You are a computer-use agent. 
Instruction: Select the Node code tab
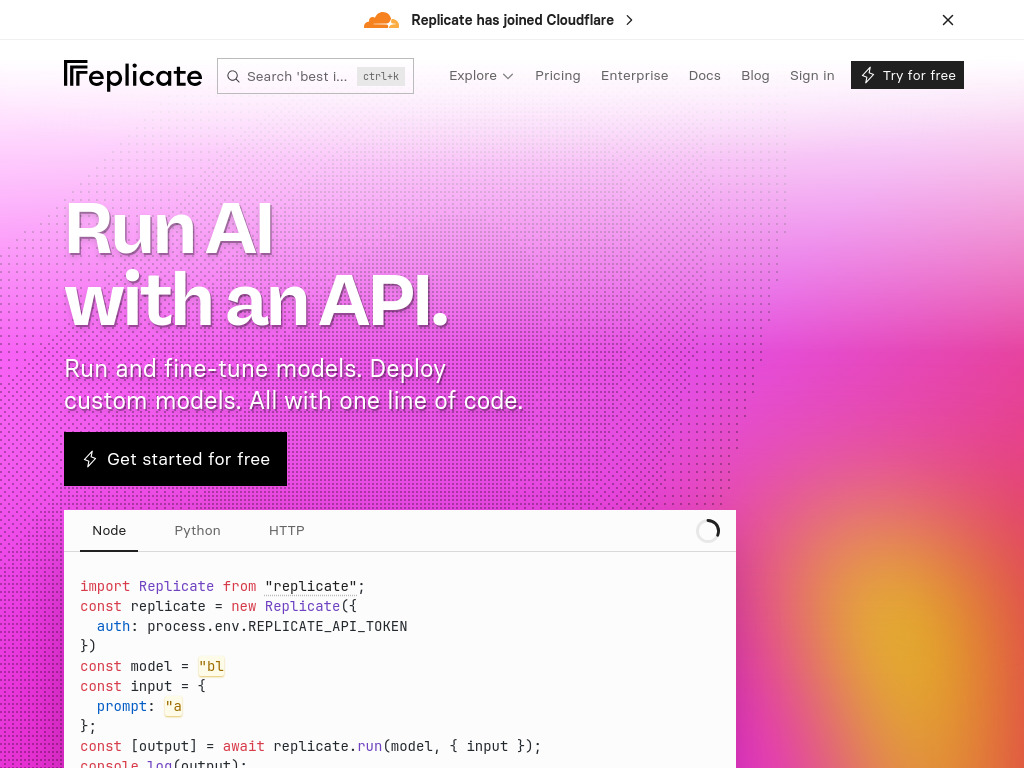coord(109,531)
